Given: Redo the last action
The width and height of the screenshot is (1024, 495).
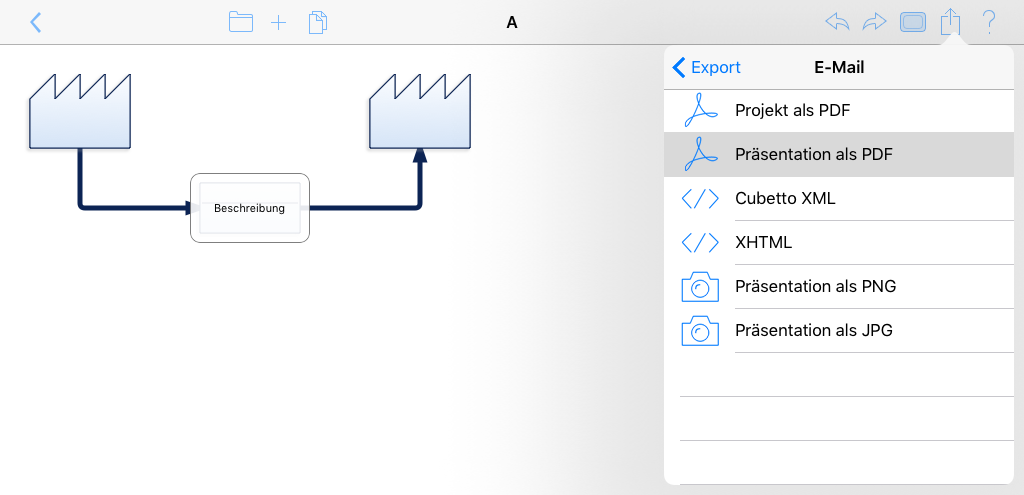Looking at the screenshot, I should (x=874, y=22).
